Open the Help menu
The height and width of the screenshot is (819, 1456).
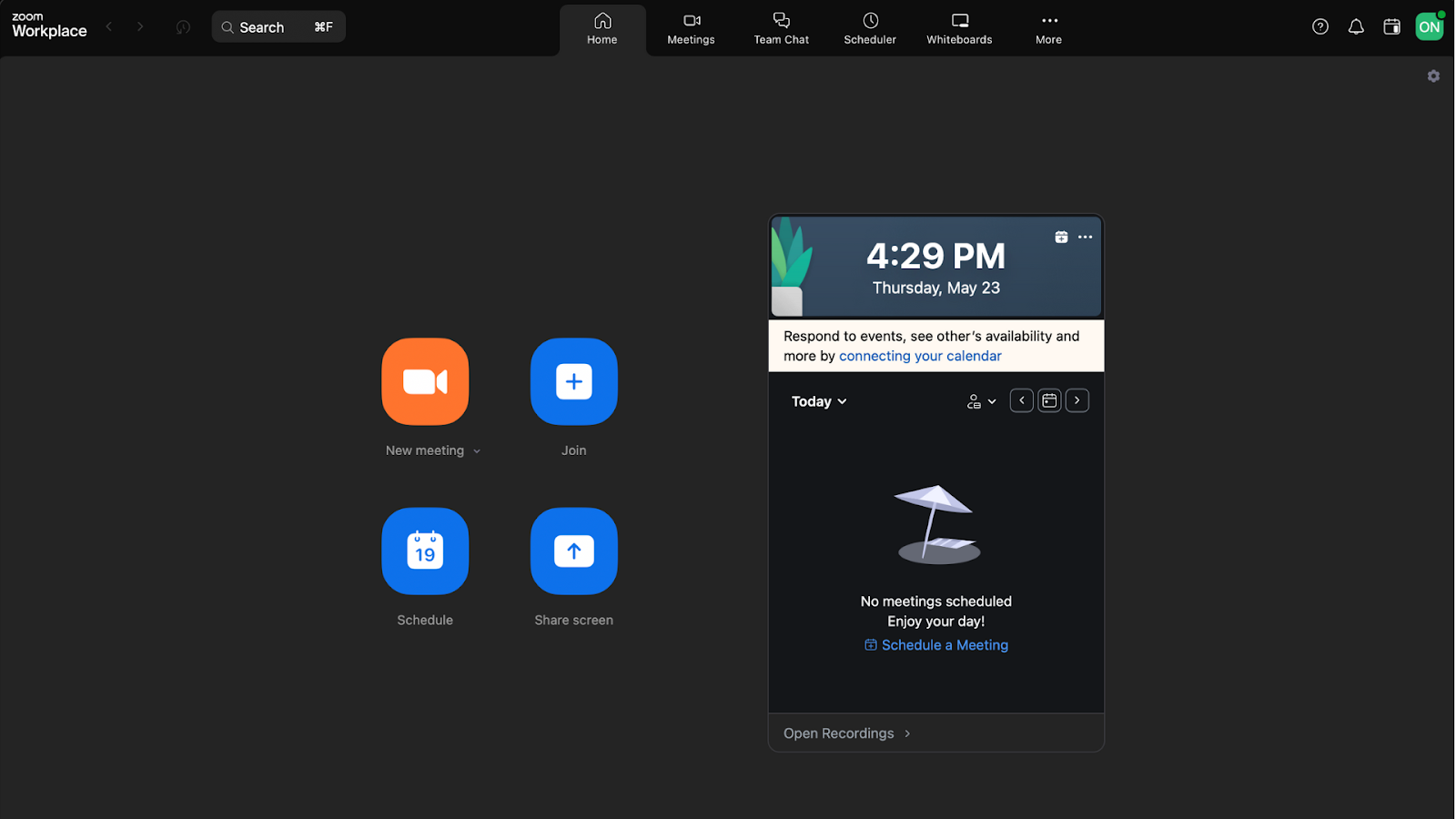tap(1319, 26)
